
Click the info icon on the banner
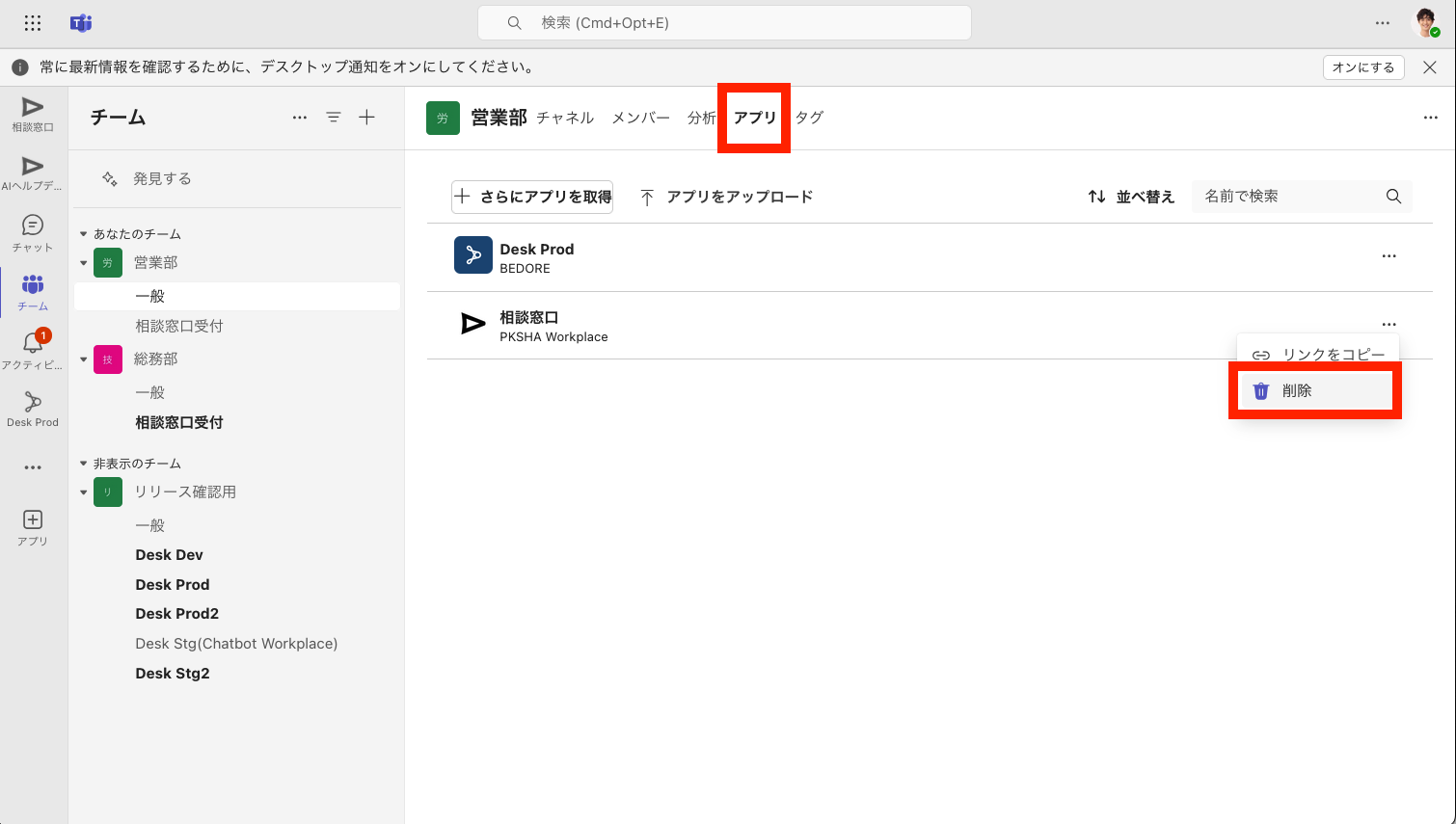(x=19, y=67)
